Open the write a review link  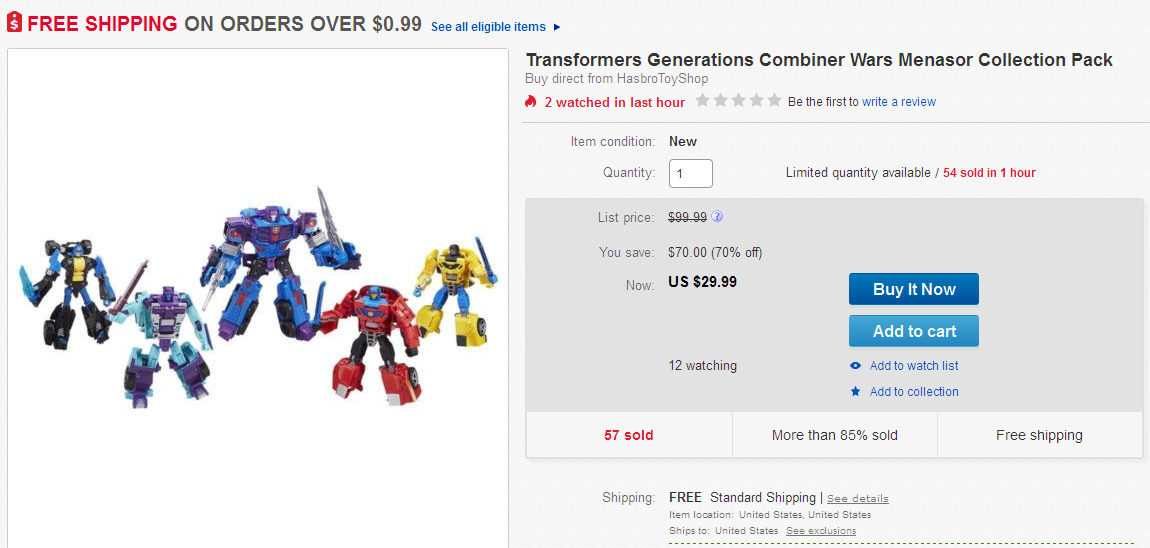click(x=899, y=102)
